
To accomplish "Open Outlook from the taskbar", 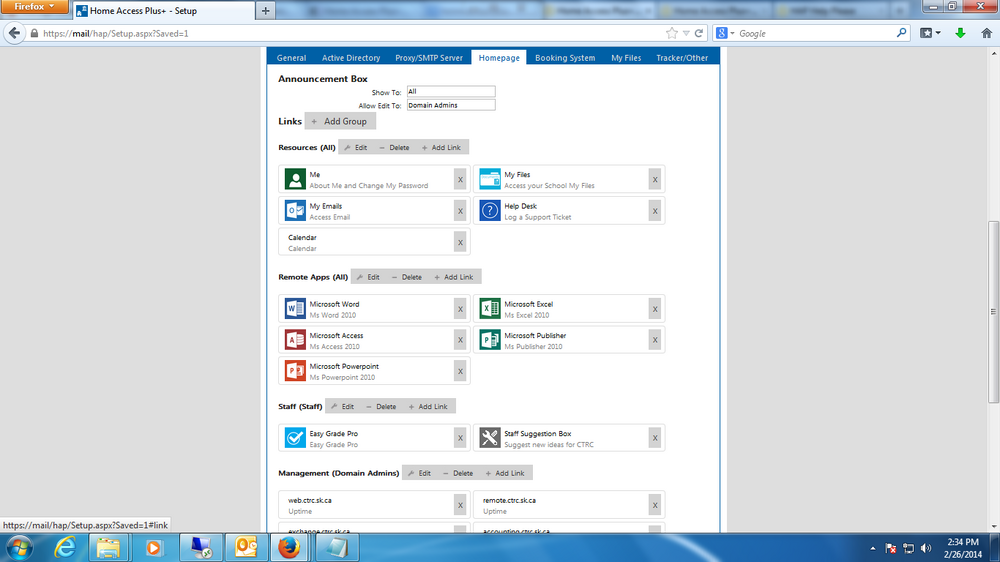I will click(x=246, y=548).
